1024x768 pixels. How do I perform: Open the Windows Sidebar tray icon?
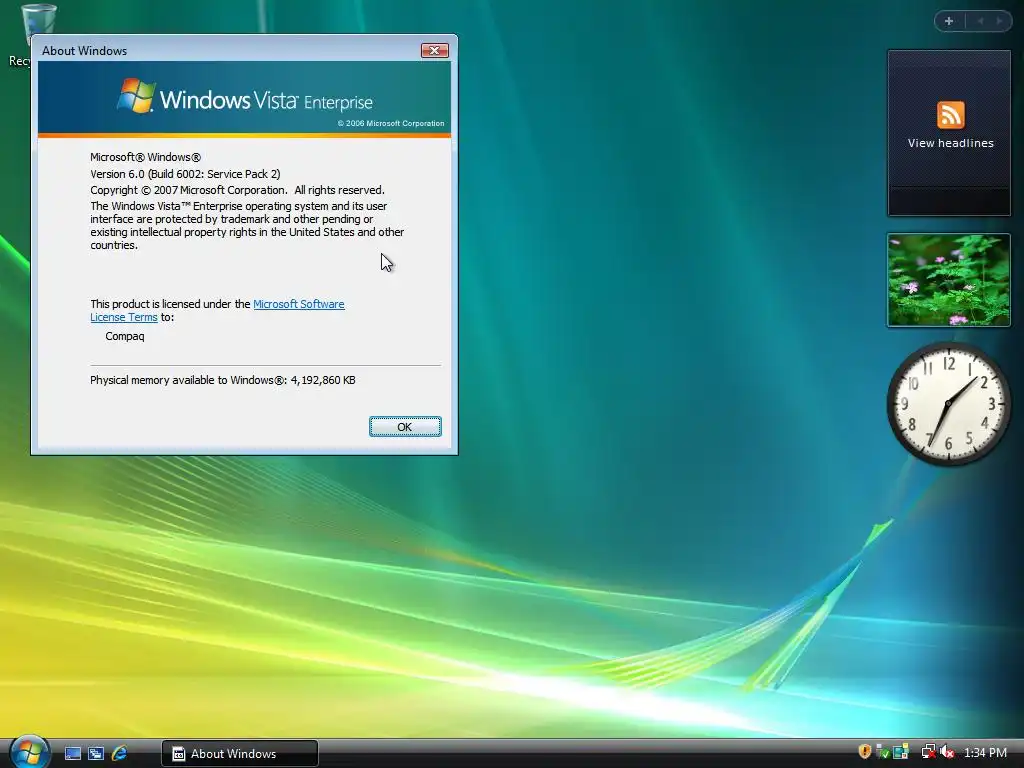click(901, 752)
